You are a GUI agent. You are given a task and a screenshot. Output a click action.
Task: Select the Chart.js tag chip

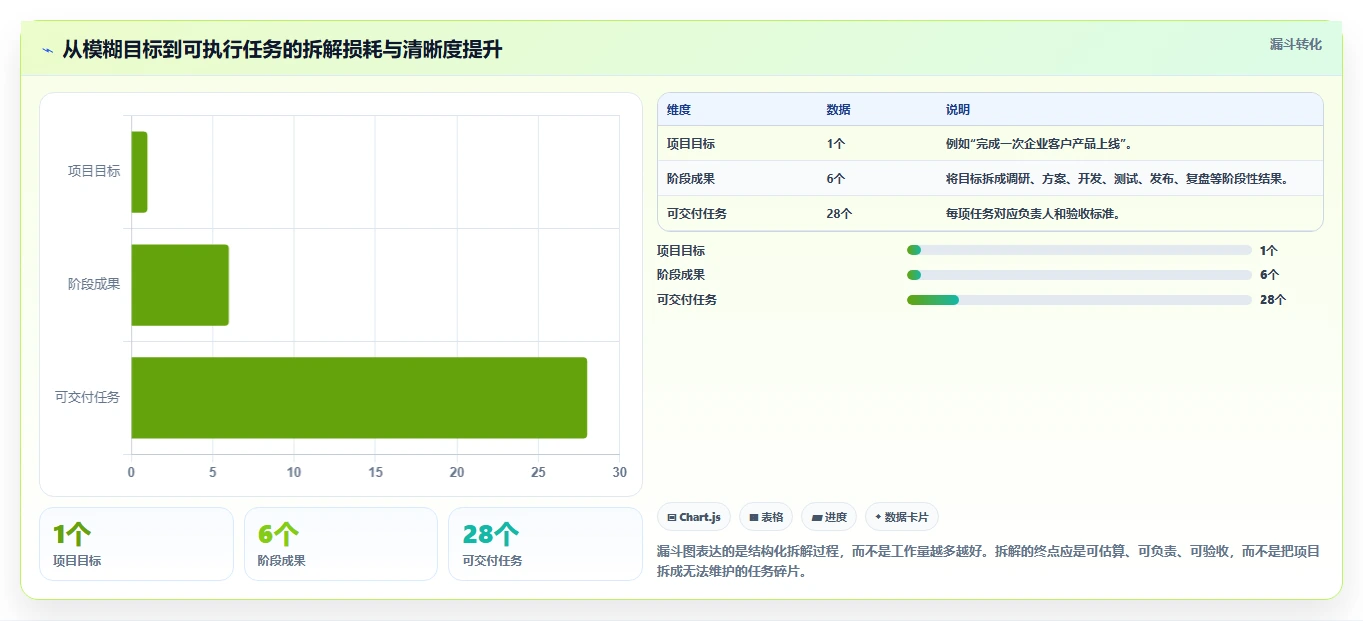(x=694, y=517)
